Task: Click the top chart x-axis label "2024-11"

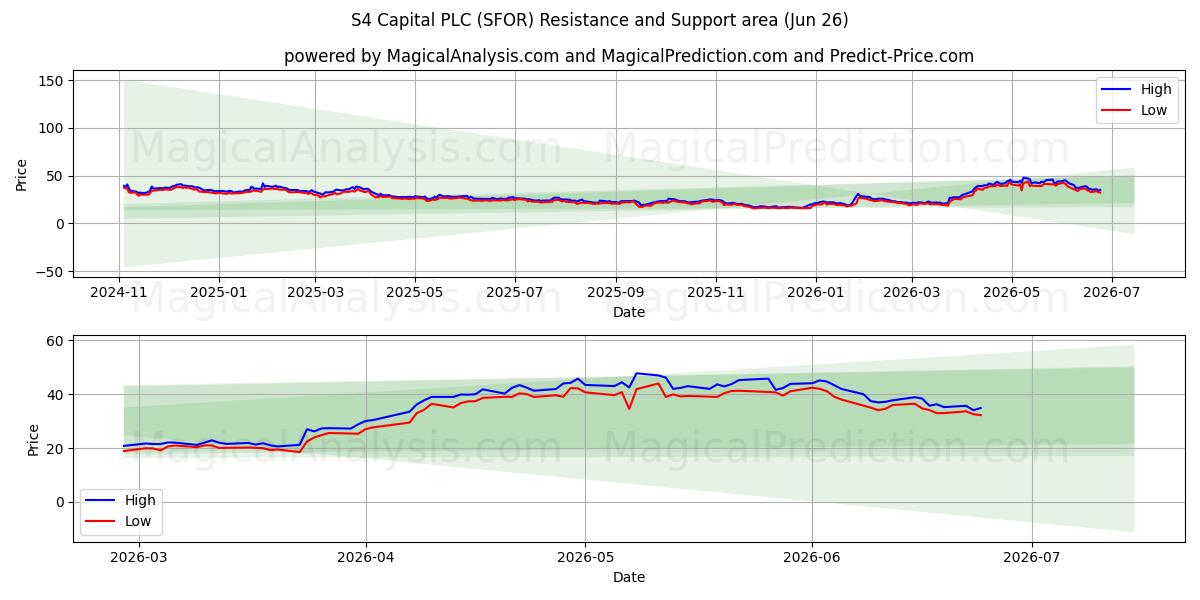Action: [119, 292]
